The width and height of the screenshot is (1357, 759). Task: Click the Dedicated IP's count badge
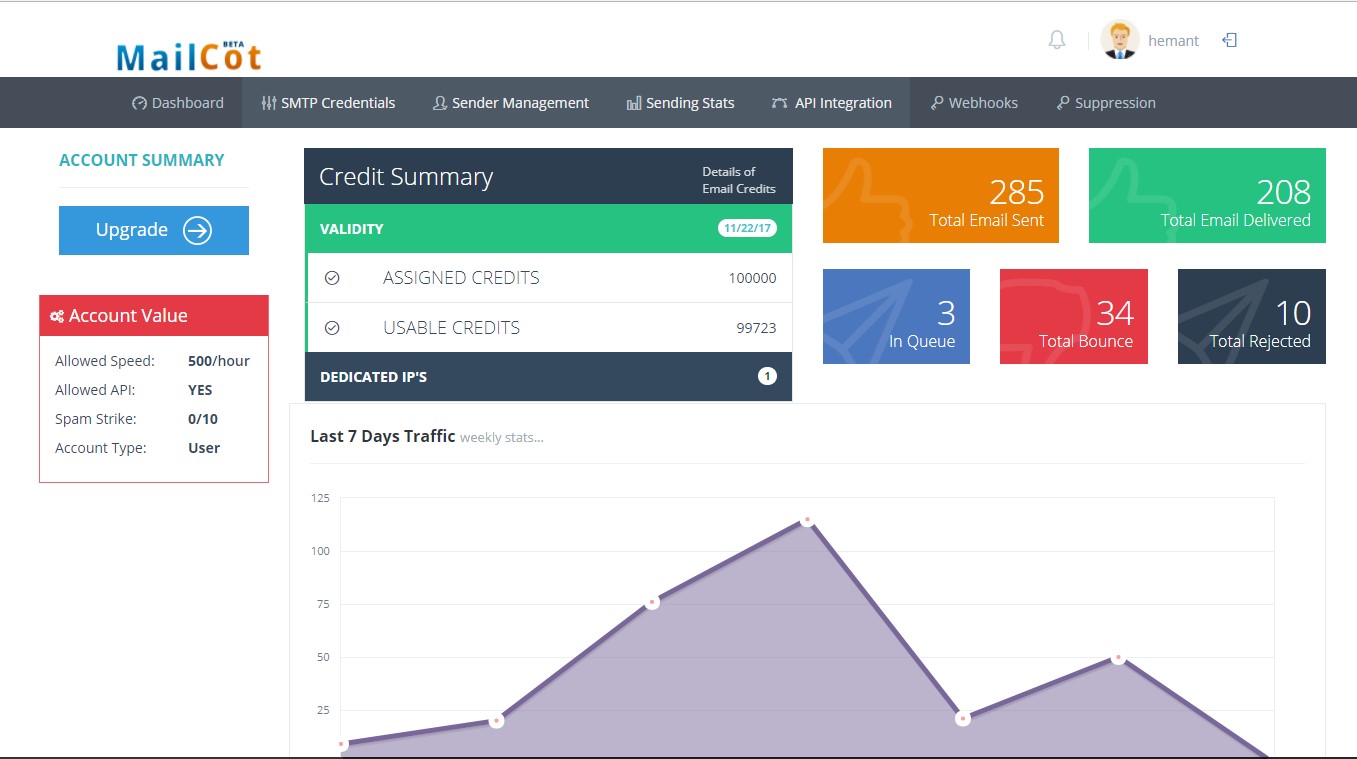pos(767,377)
